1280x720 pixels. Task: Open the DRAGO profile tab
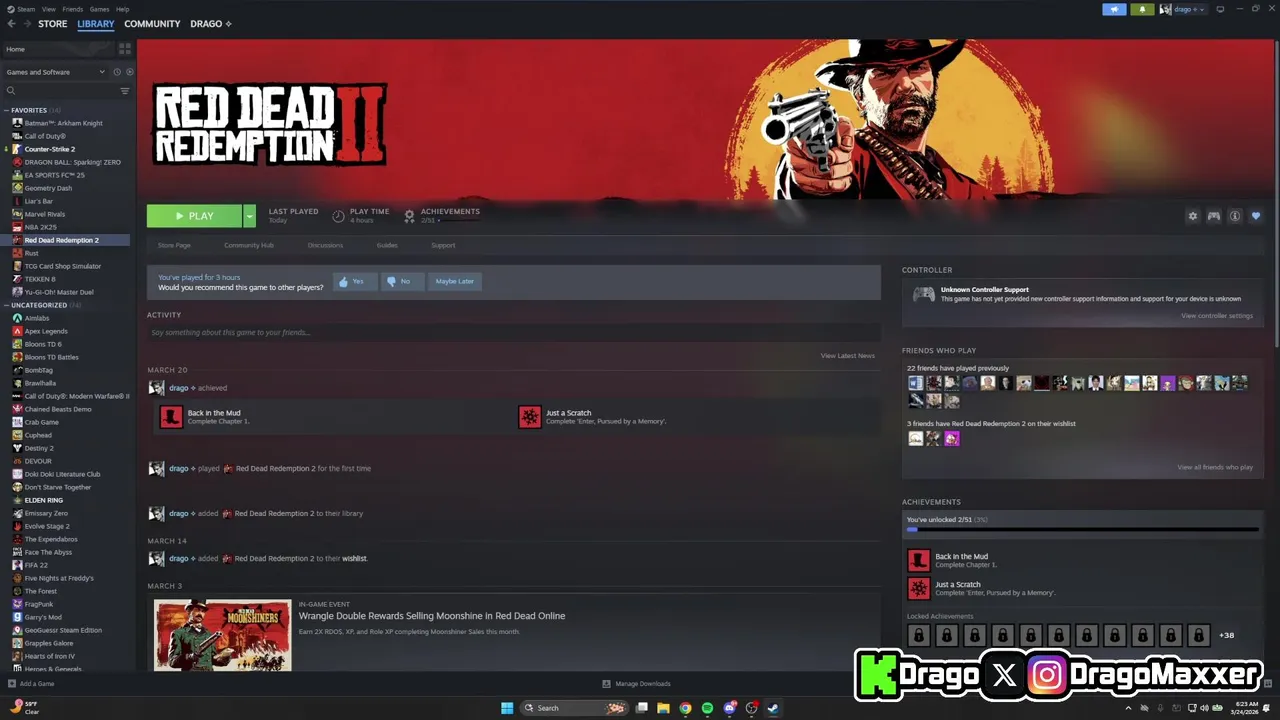click(x=210, y=24)
